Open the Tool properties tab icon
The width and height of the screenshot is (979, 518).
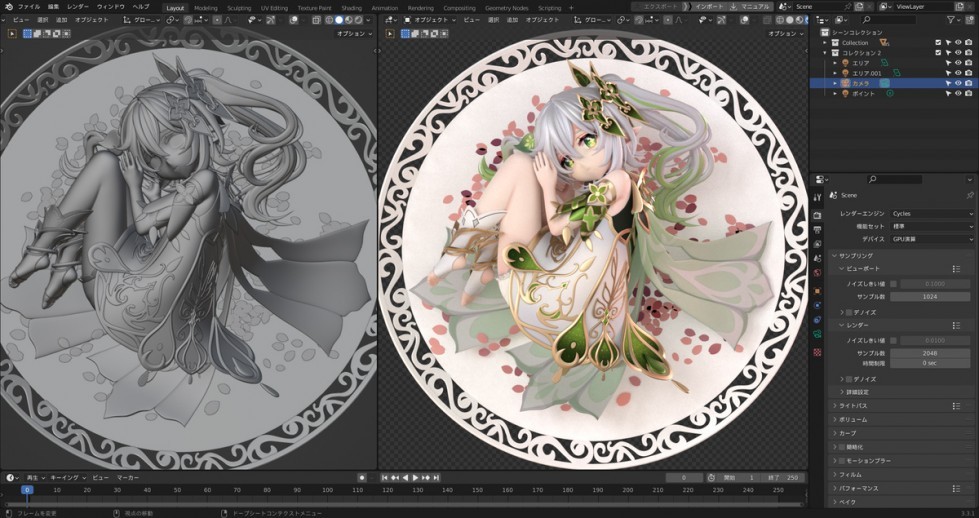coord(817,197)
